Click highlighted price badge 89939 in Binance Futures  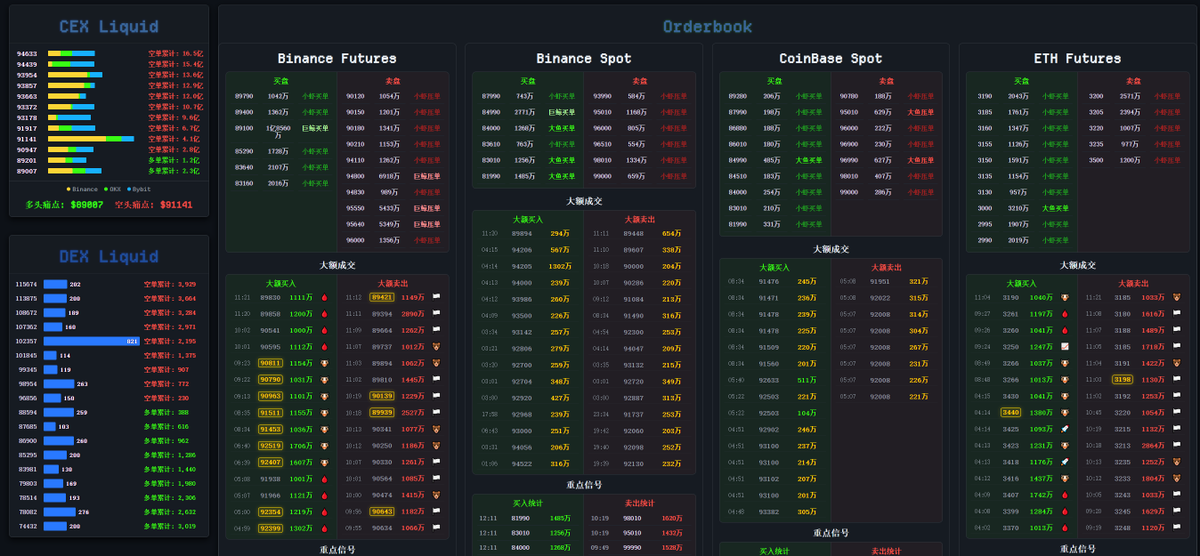click(382, 413)
